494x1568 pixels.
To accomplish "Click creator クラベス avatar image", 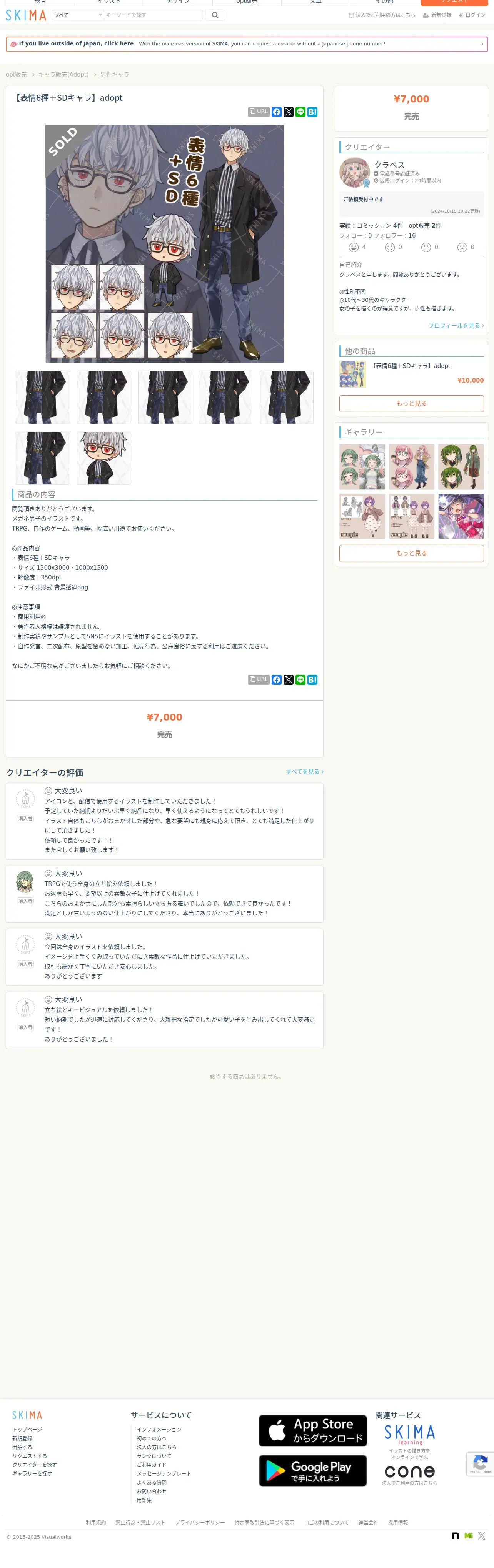I will coord(354,172).
